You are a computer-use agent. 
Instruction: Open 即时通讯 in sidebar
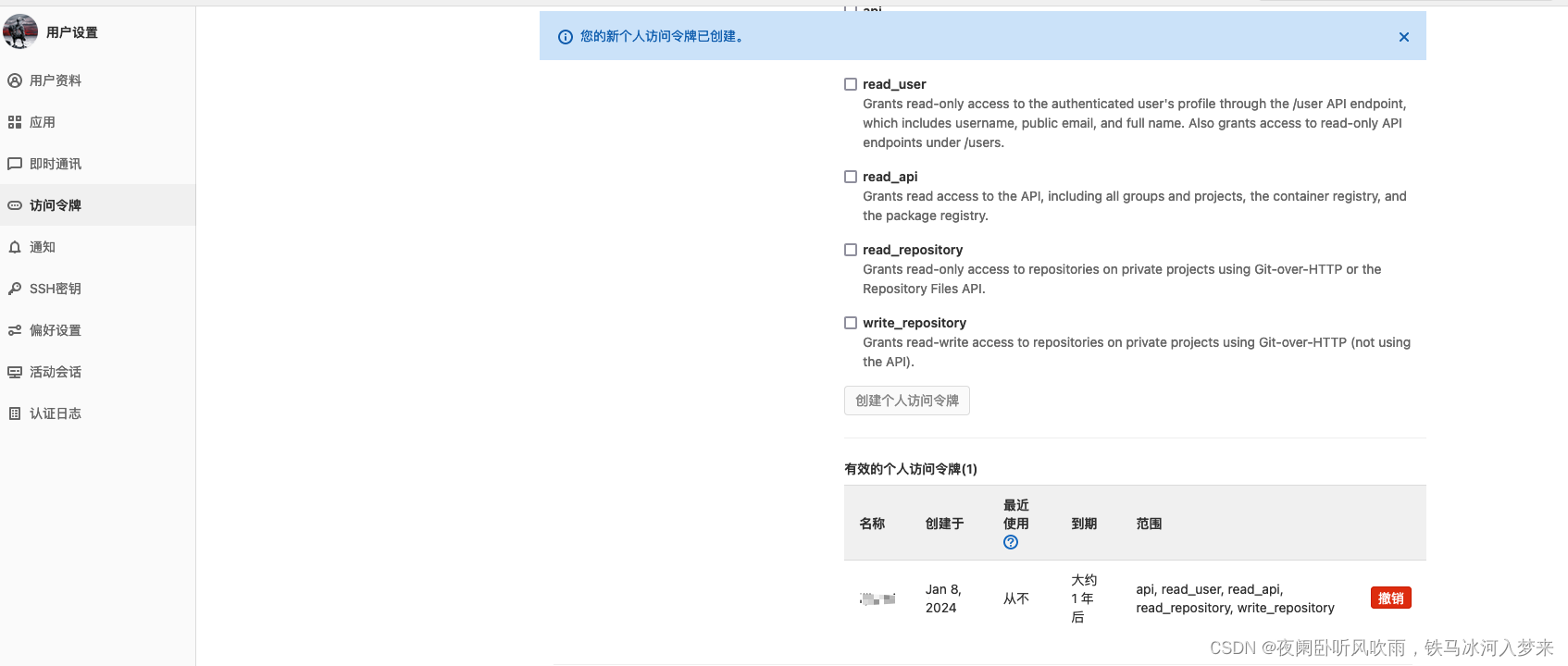pos(97,164)
